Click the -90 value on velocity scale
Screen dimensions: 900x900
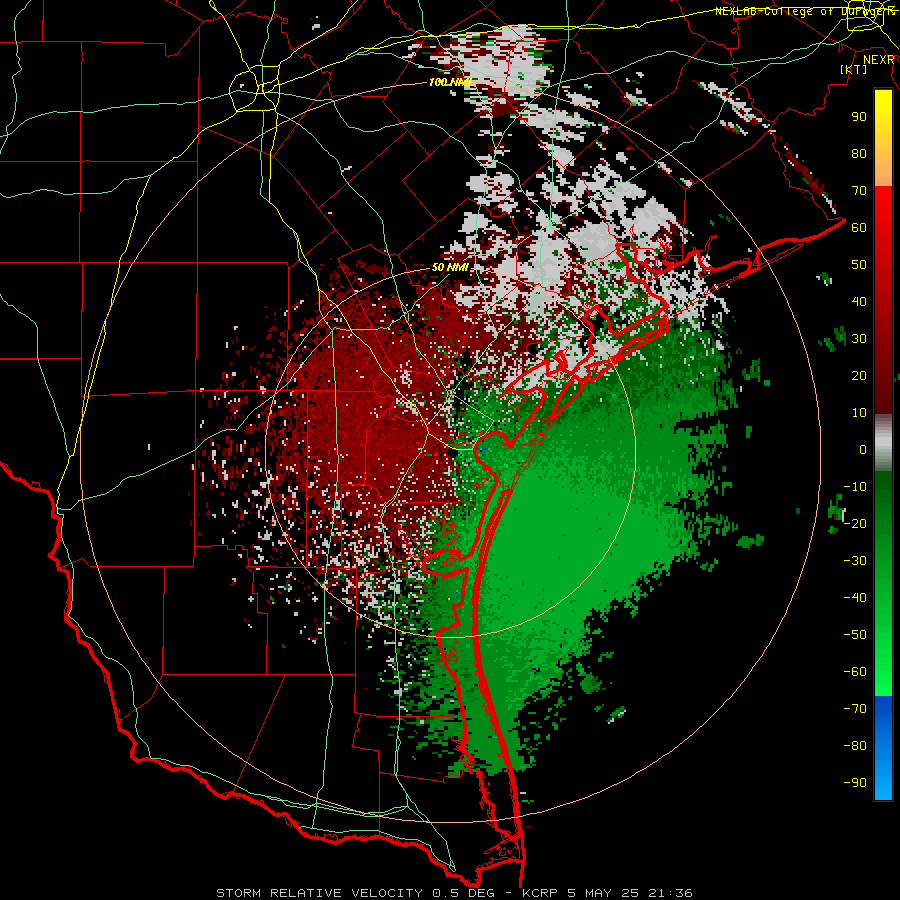tap(855, 783)
